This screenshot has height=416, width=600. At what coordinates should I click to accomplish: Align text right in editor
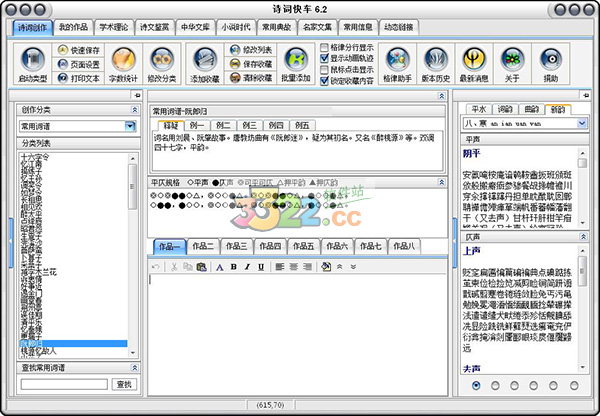pos(307,267)
